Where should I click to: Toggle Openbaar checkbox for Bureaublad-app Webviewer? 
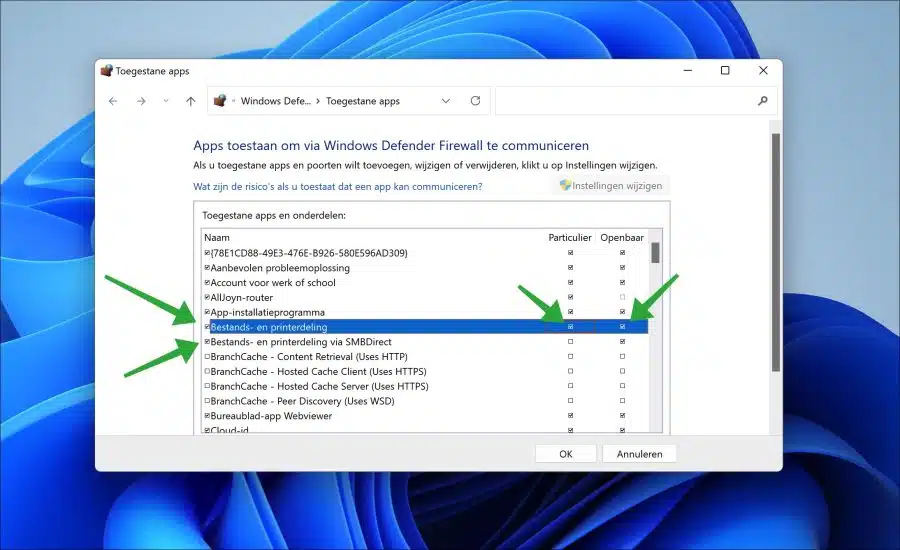[622, 416]
